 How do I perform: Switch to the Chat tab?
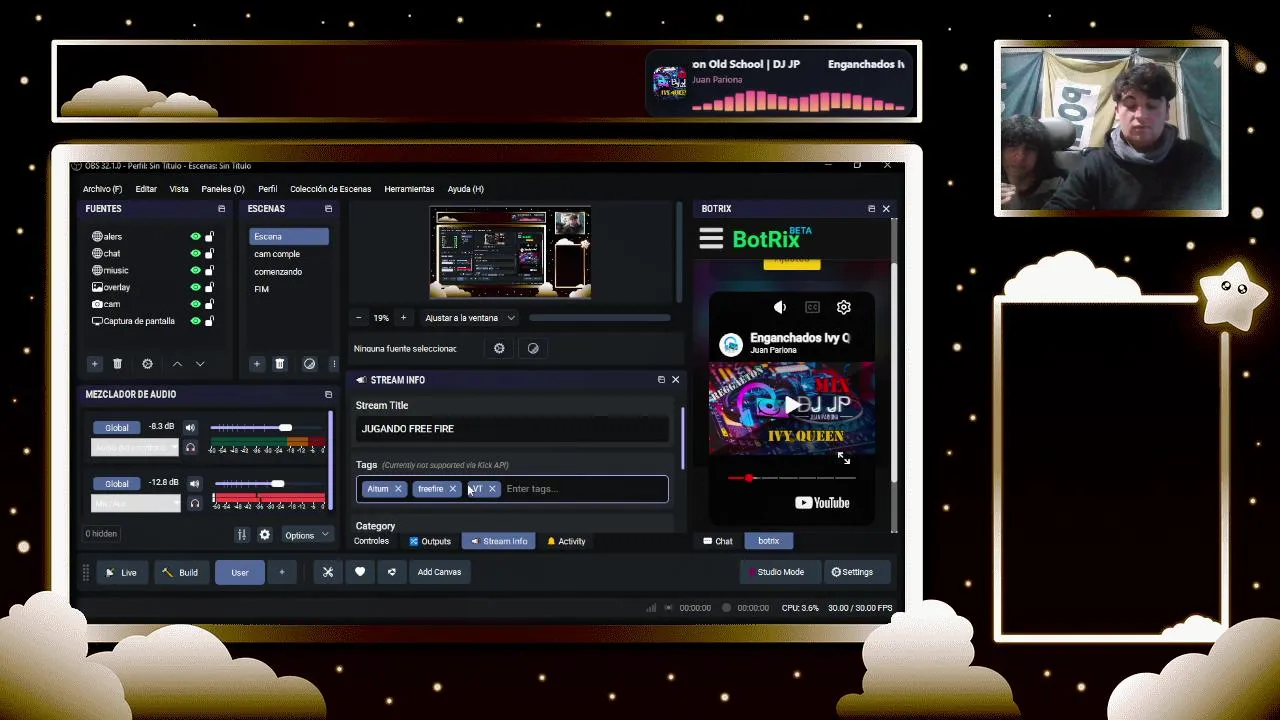pos(718,541)
